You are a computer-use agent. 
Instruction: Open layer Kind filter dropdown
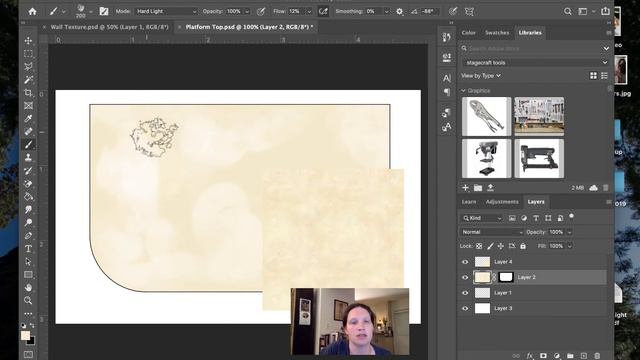(x=482, y=218)
